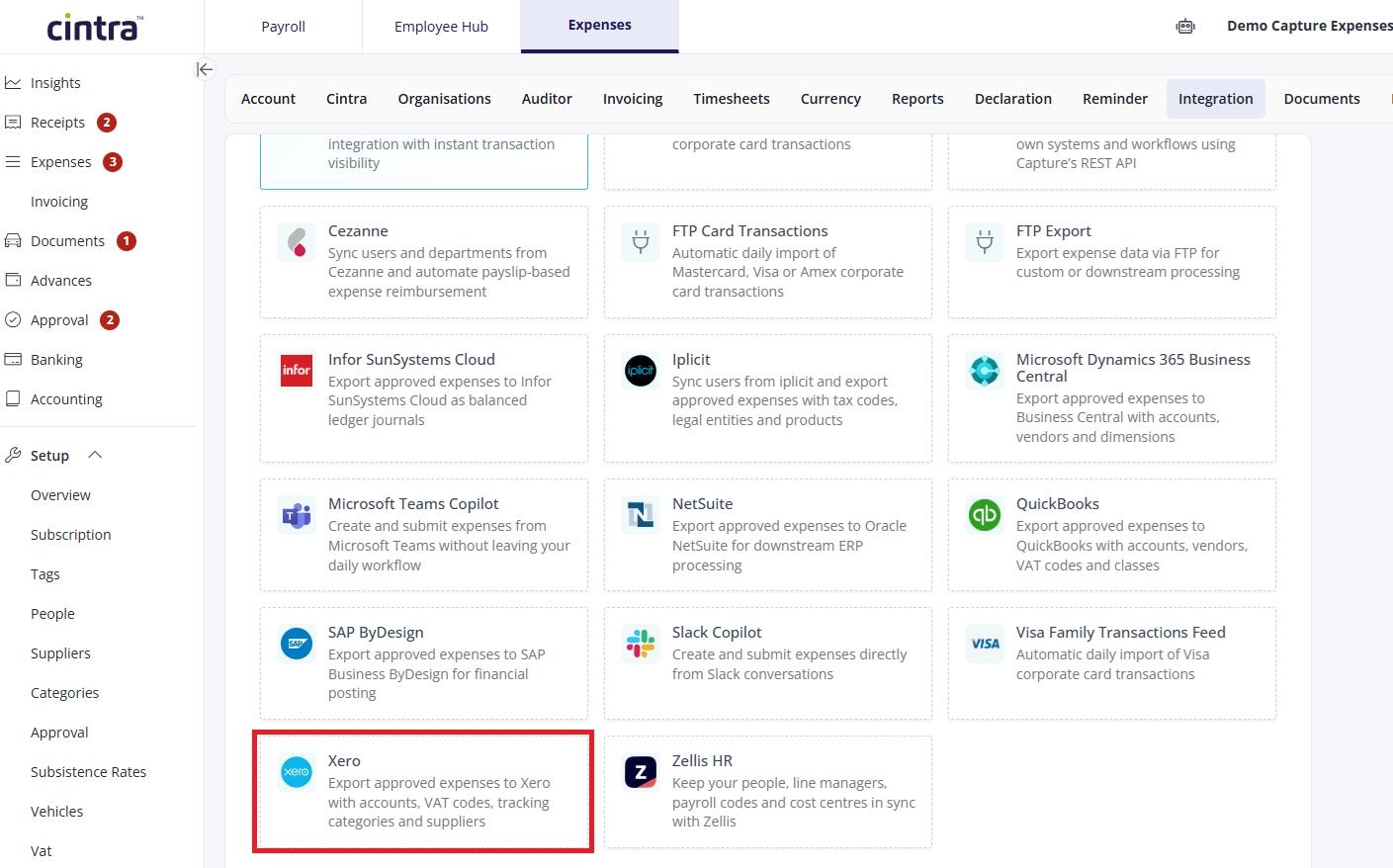Click the Visa logo icon
The height and width of the screenshot is (868, 1393).
pyautogui.click(x=985, y=644)
